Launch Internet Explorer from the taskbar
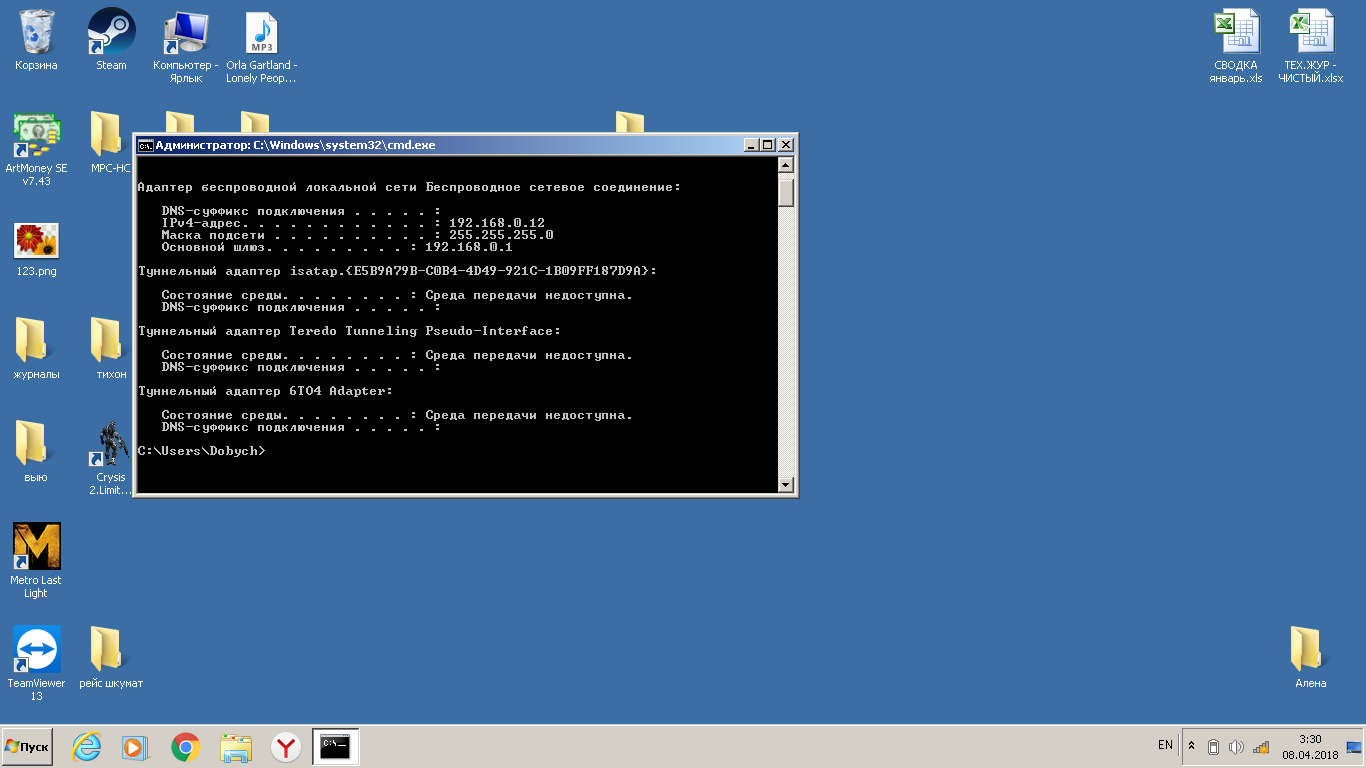The image size is (1366, 768). 88,747
